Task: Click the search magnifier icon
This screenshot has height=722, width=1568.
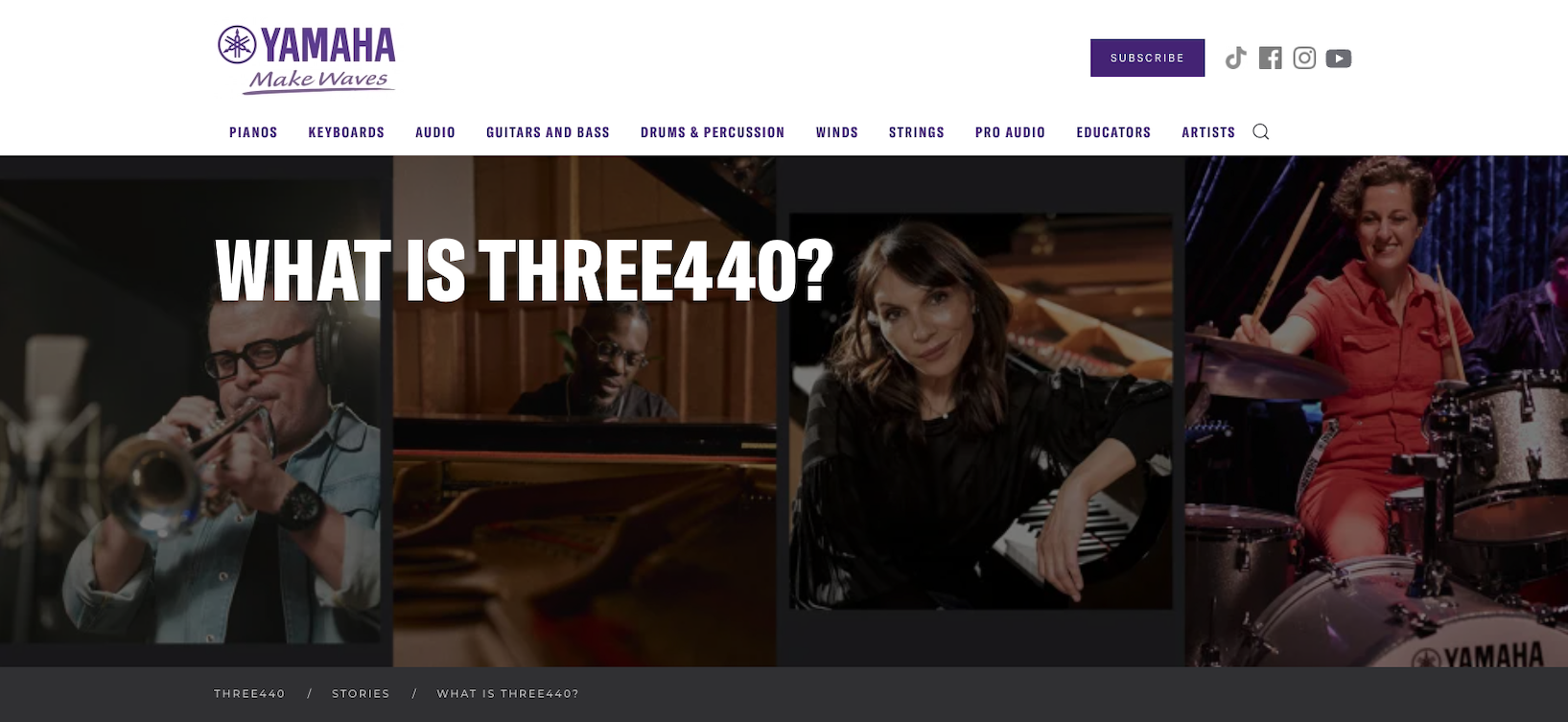Action: [x=1261, y=132]
